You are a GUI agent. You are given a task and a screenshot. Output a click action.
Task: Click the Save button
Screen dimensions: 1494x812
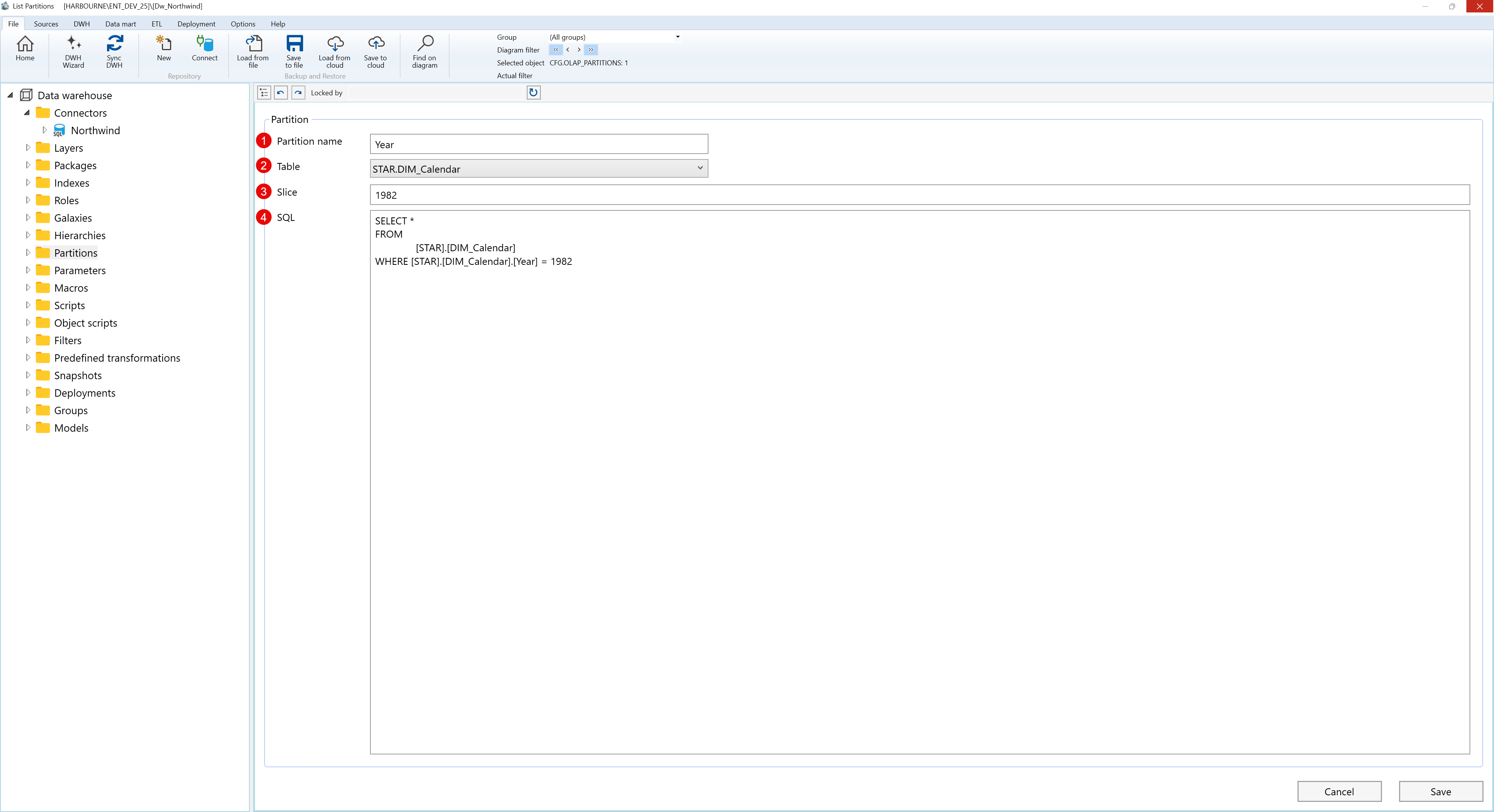pos(1441,791)
